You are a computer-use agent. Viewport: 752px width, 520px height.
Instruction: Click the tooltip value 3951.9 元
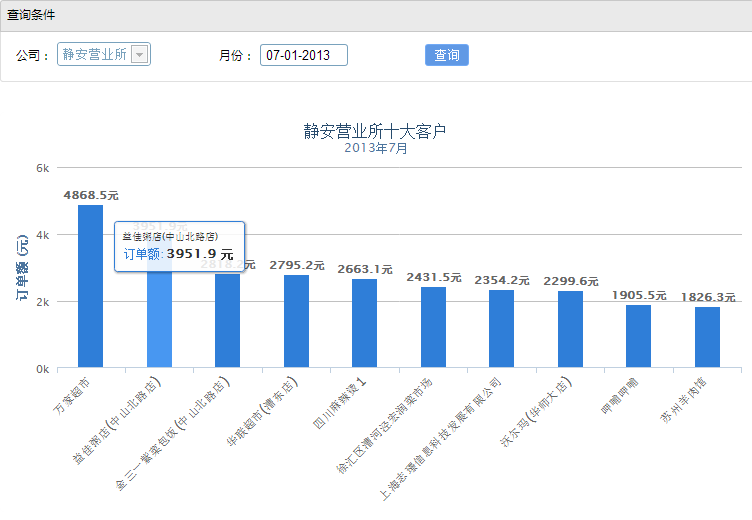pos(200,254)
